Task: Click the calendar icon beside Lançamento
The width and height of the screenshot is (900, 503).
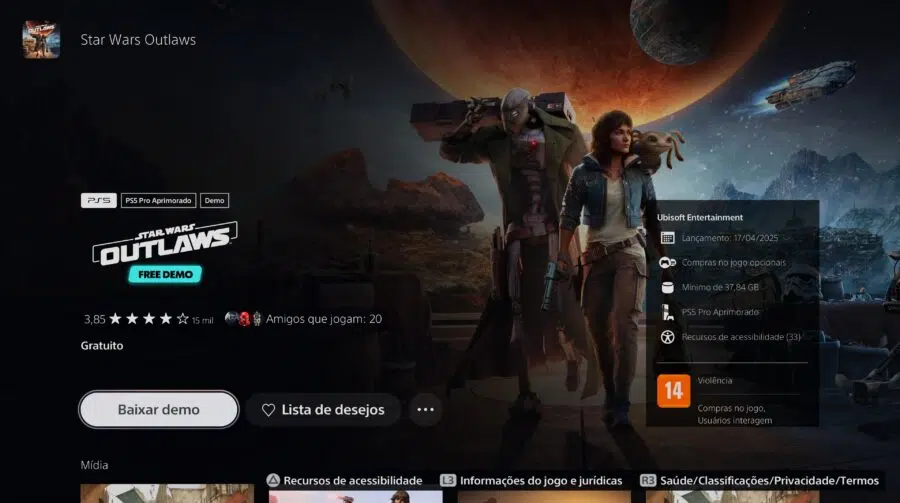Action: click(x=667, y=238)
